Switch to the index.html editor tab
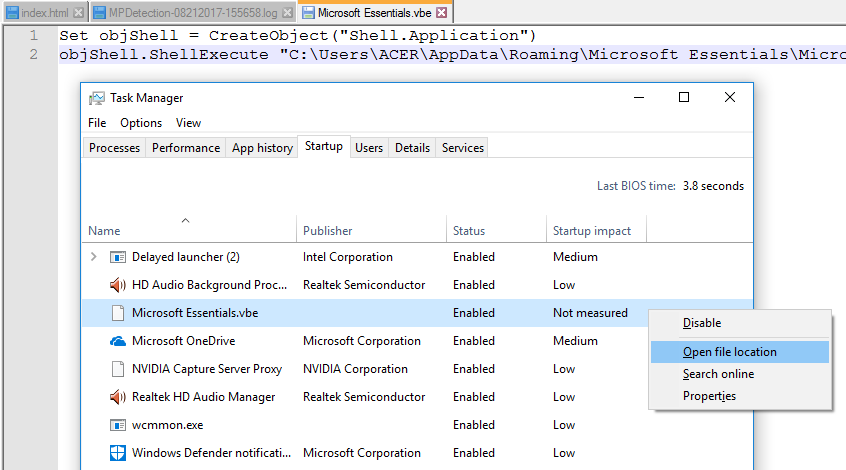The height and width of the screenshot is (470, 846). (x=44, y=13)
